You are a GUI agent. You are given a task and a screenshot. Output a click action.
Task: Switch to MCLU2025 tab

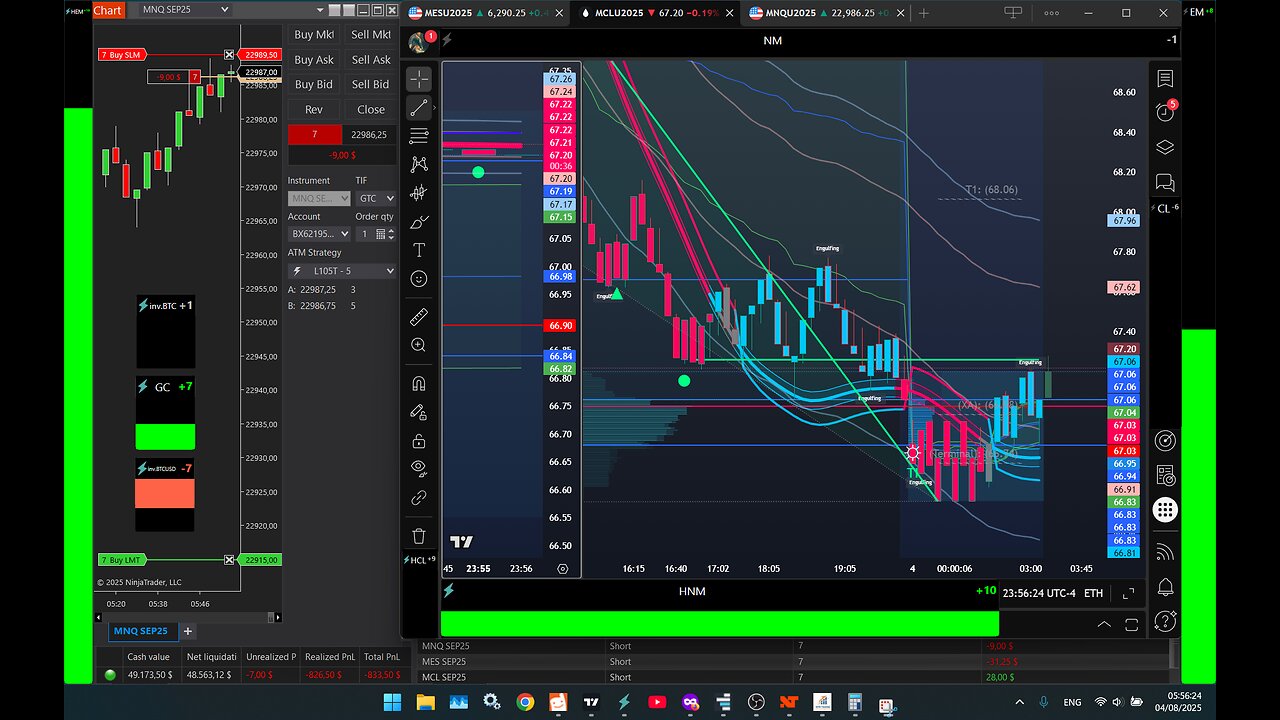click(658, 13)
